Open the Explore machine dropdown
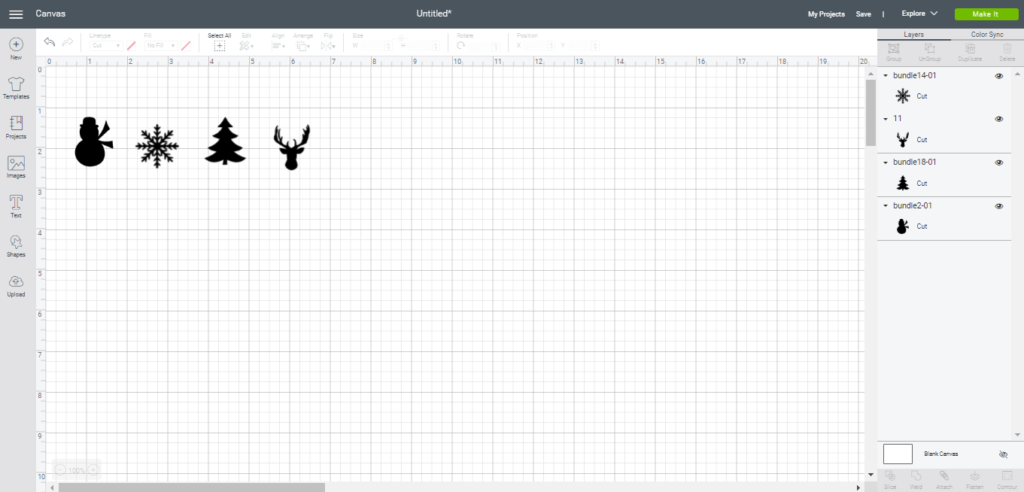 point(919,14)
